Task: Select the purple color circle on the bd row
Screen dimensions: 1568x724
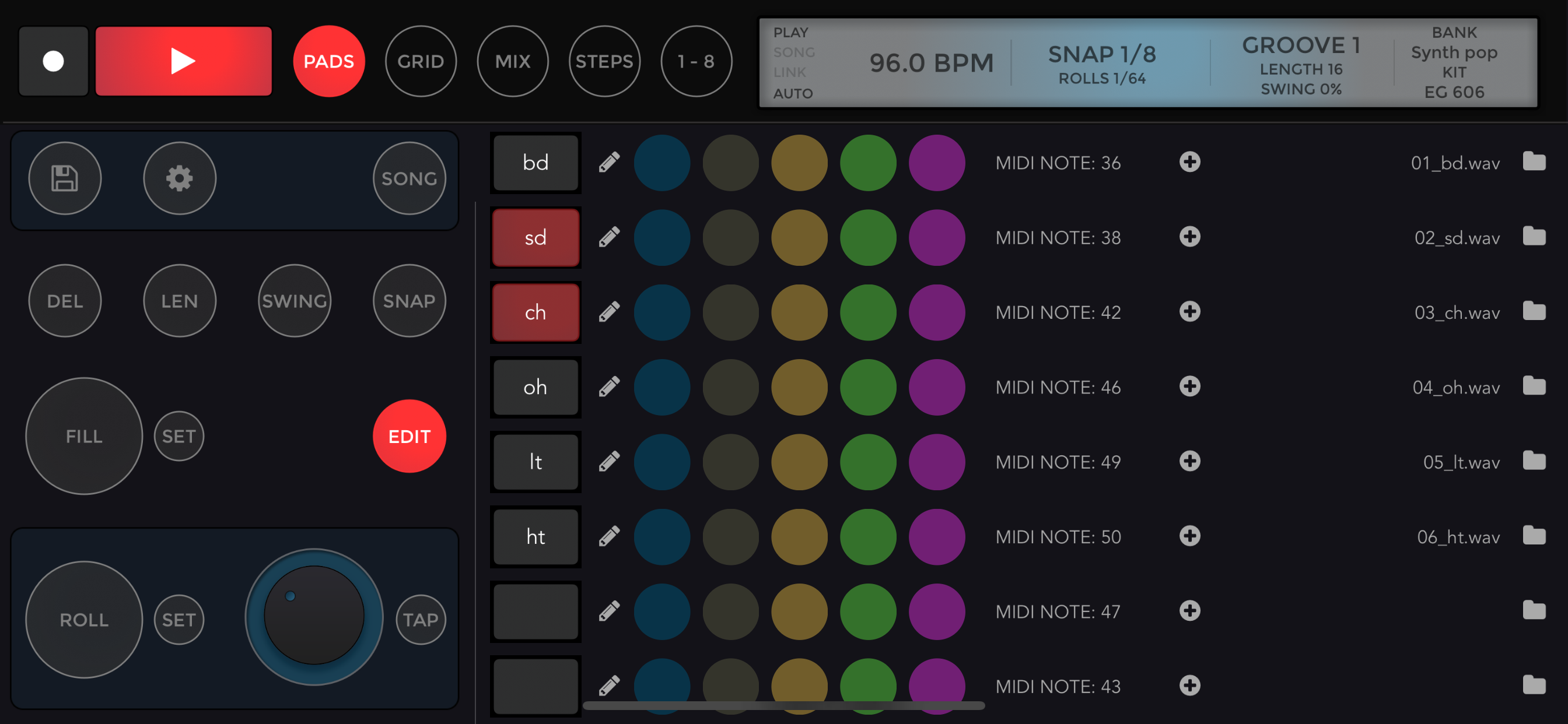Action: [x=937, y=163]
